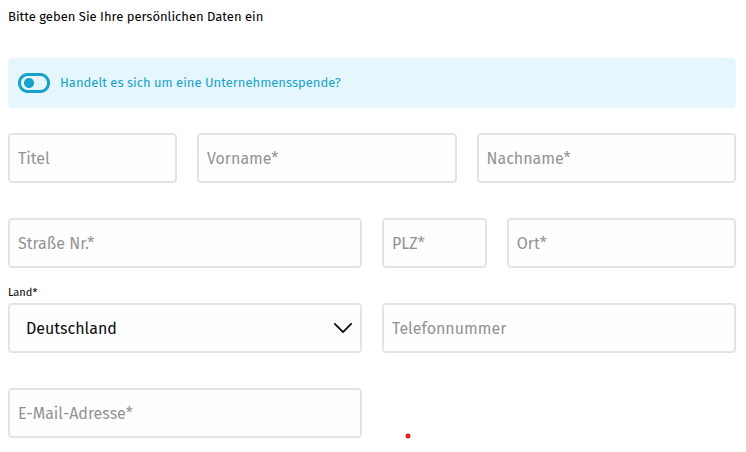Click the 'Vorname*' placeholder text
The width and height of the screenshot is (746, 452).
point(242,158)
